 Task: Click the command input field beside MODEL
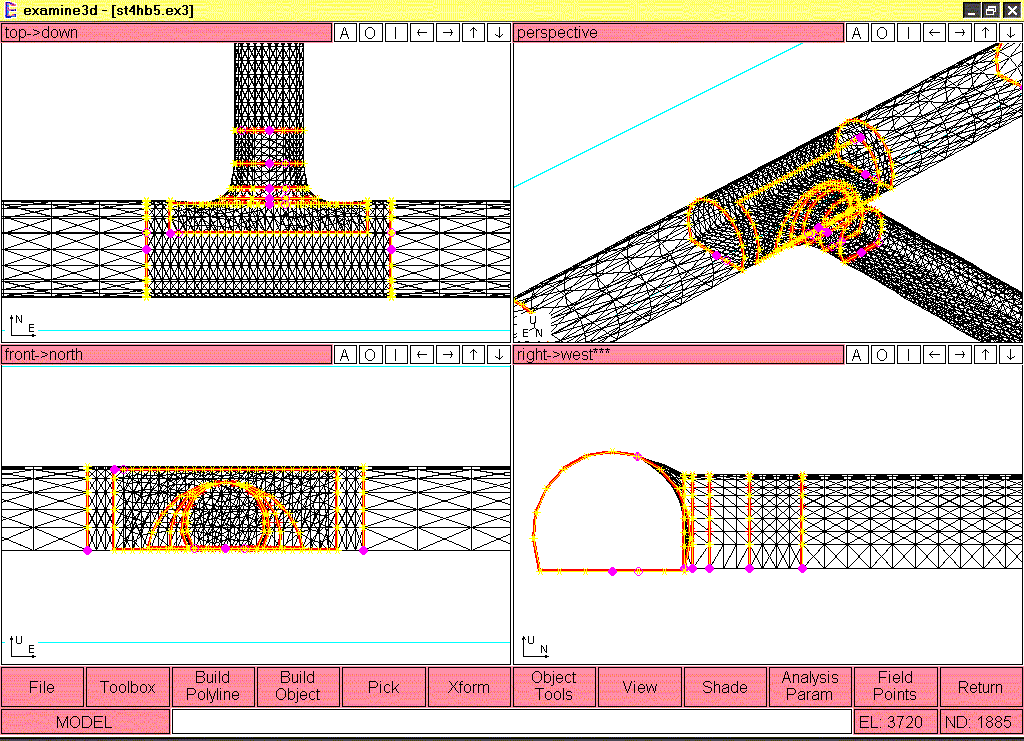(511, 721)
